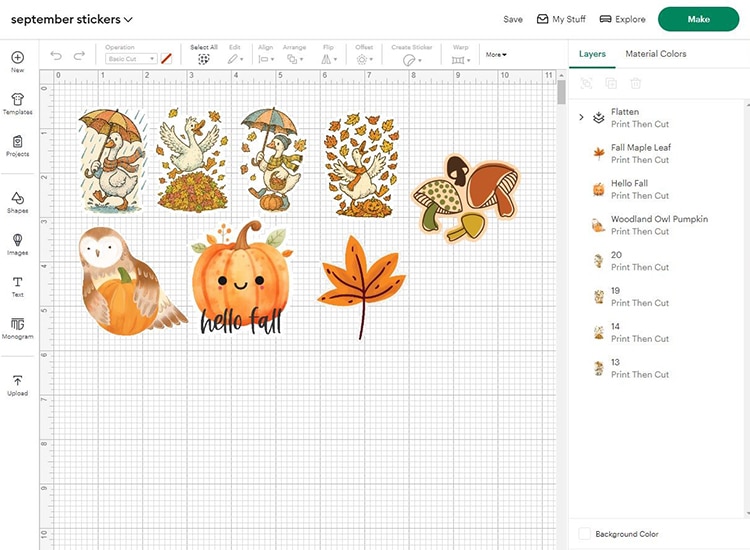Open the Shapes tool
Image resolution: width=750 pixels, height=550 pixels.
(17, 201)
